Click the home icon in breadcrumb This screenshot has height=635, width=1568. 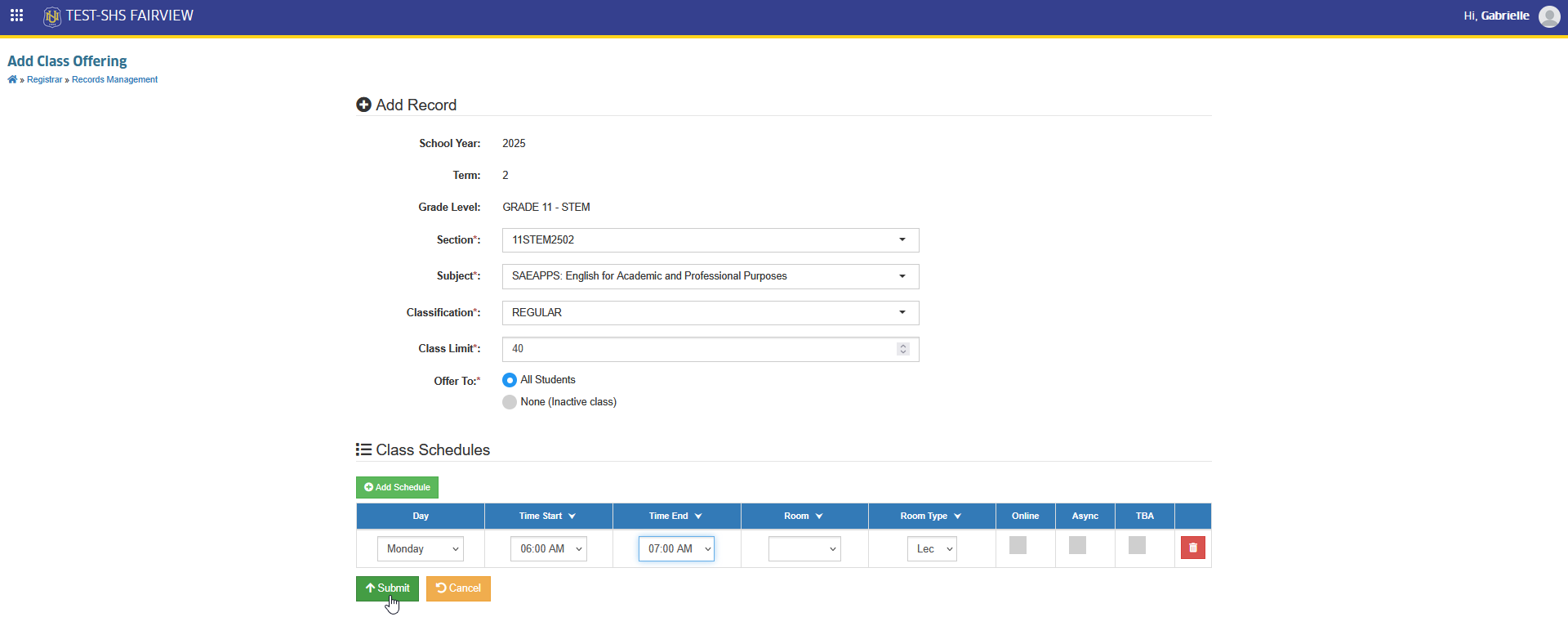coord(12,79)
